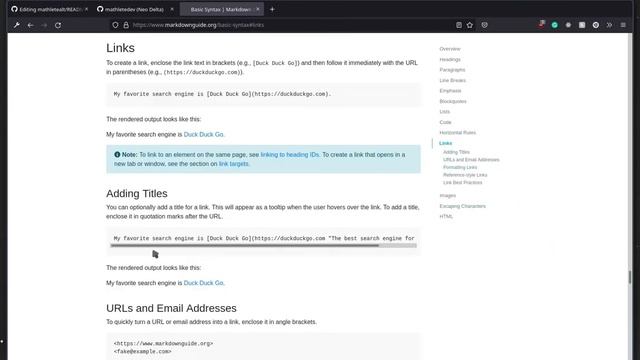Go to Link Best Practices sidebar sub-item
This screenshot has height=360, width=640.
(462, 182)
